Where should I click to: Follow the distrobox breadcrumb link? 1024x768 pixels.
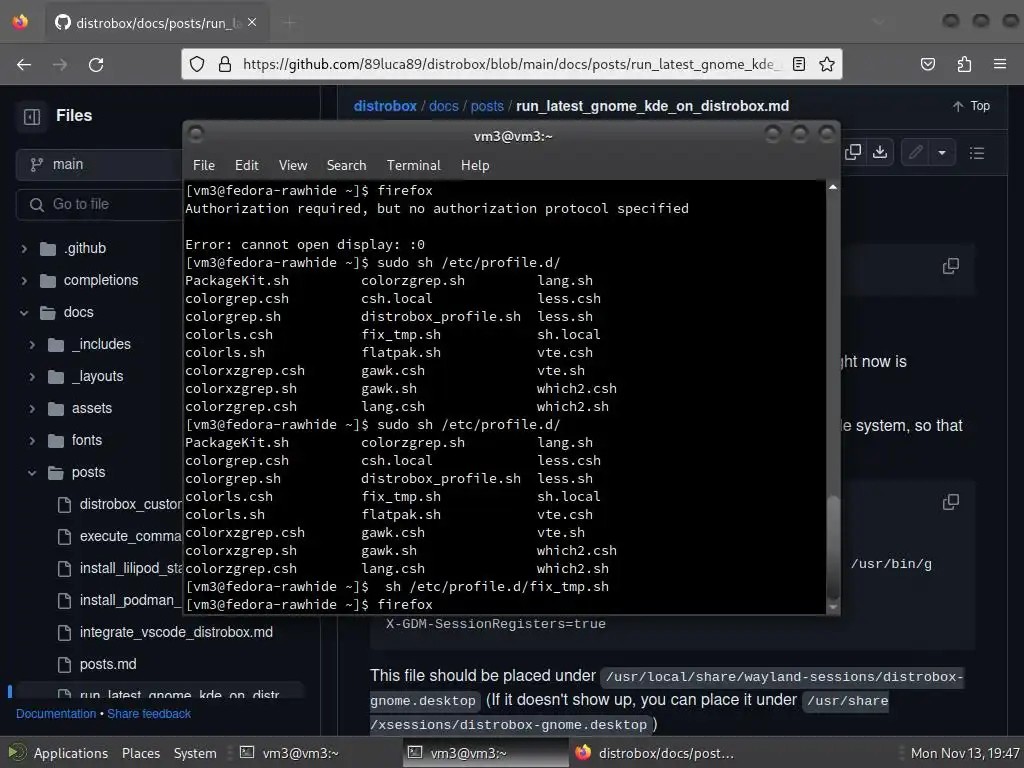385,106
